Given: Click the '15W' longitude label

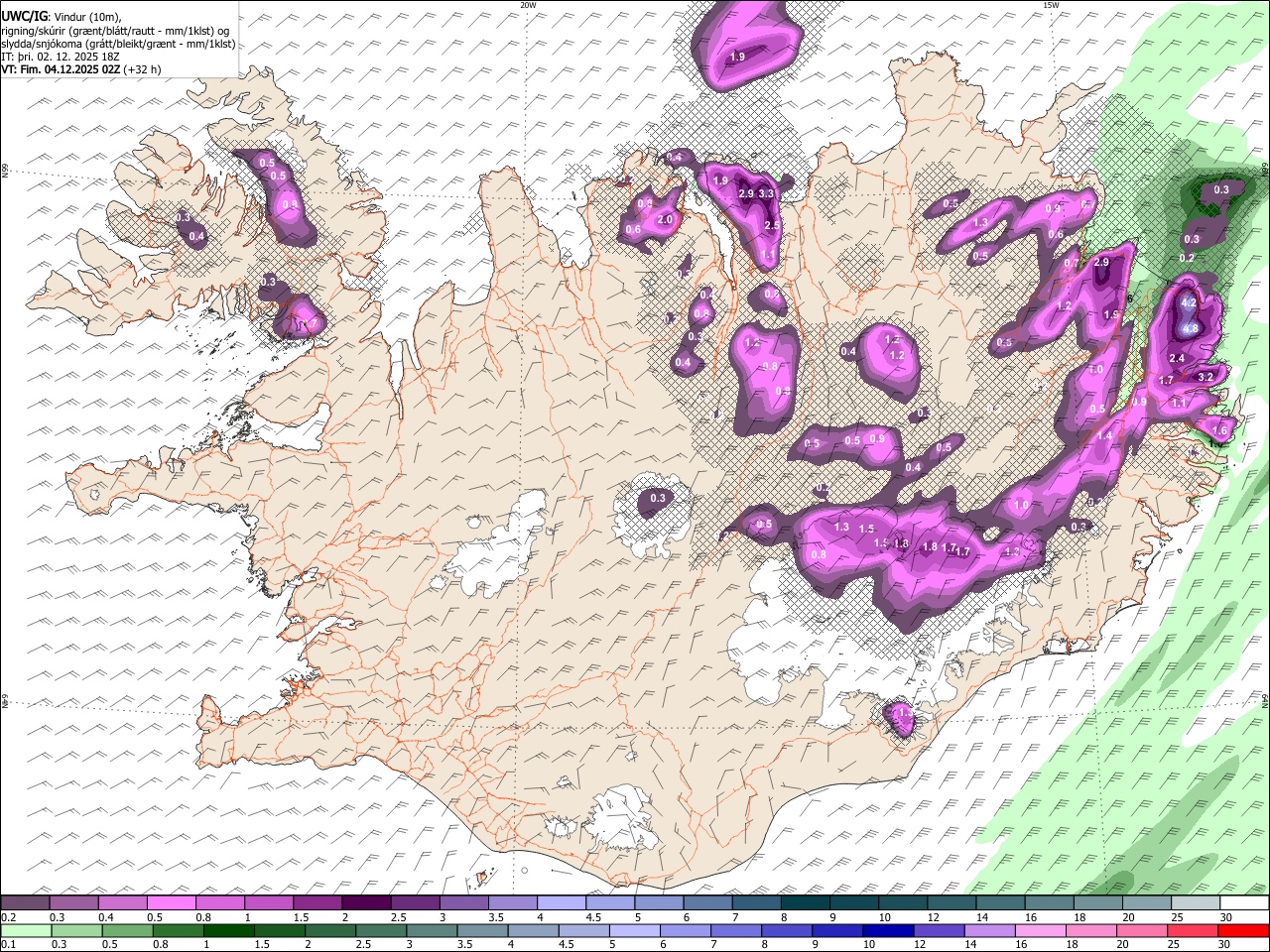Looking at the screenshot, I should click(1050, 5).
